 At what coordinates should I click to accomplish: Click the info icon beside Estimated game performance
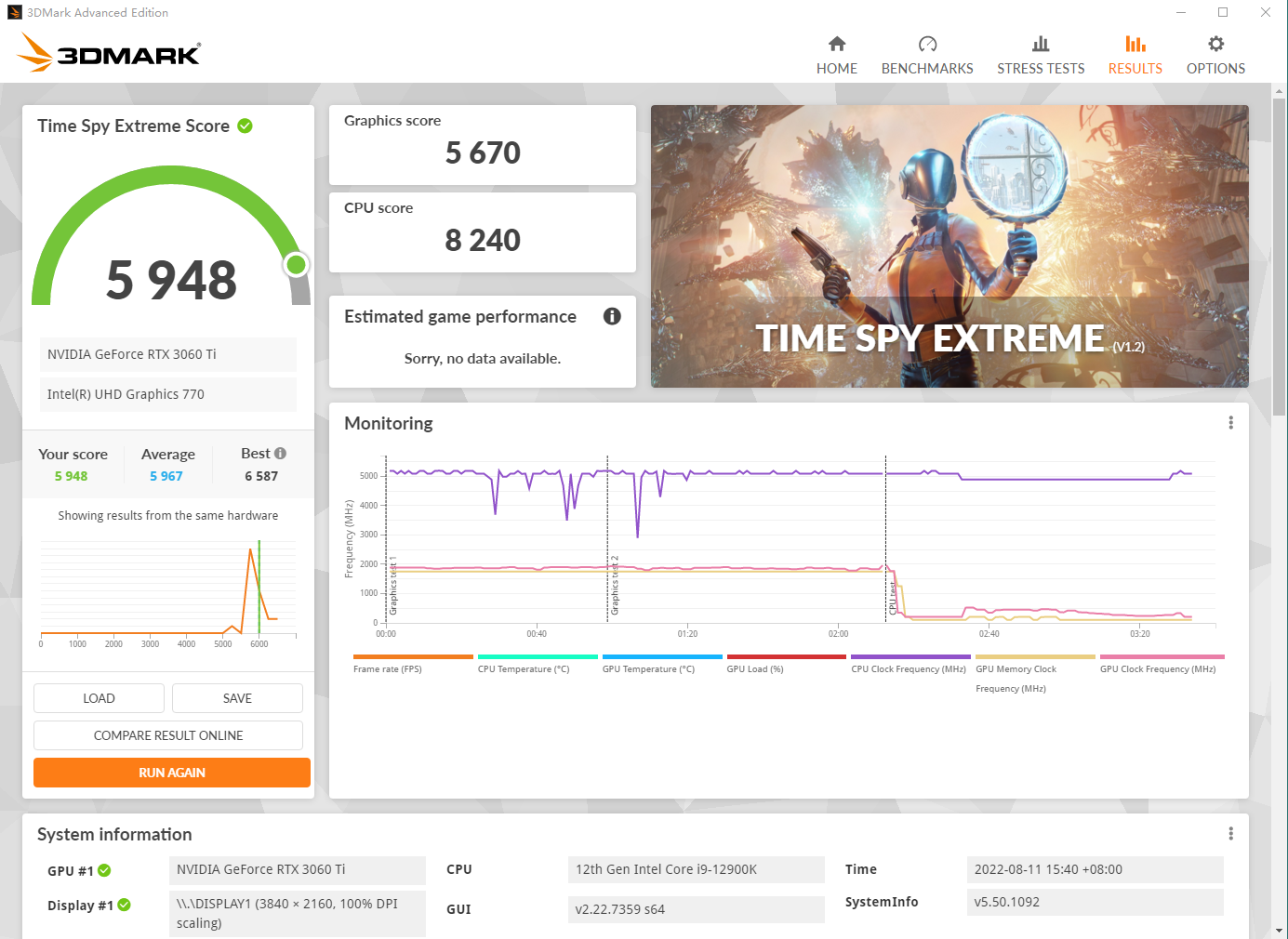point(612,316)
